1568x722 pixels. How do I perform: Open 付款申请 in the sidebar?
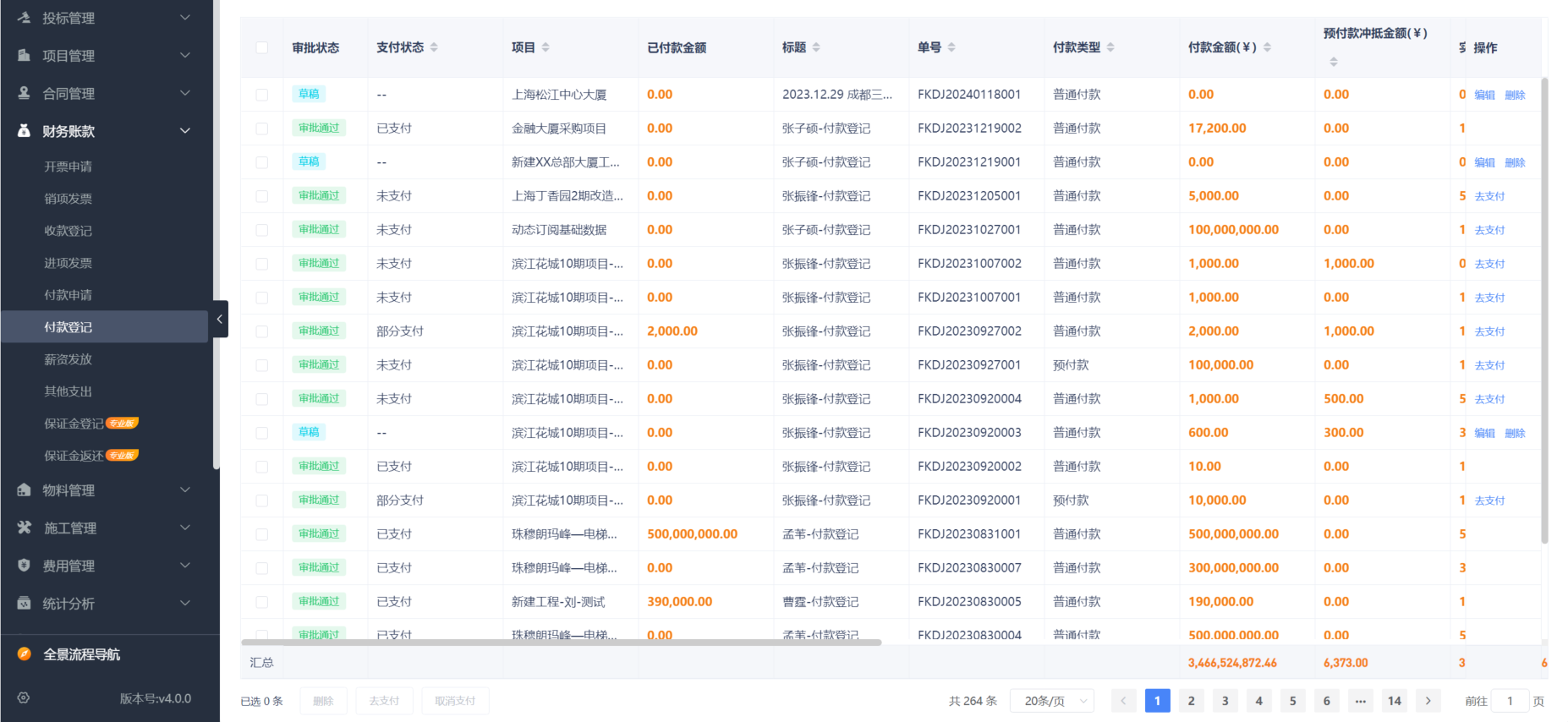pos(69,295)
